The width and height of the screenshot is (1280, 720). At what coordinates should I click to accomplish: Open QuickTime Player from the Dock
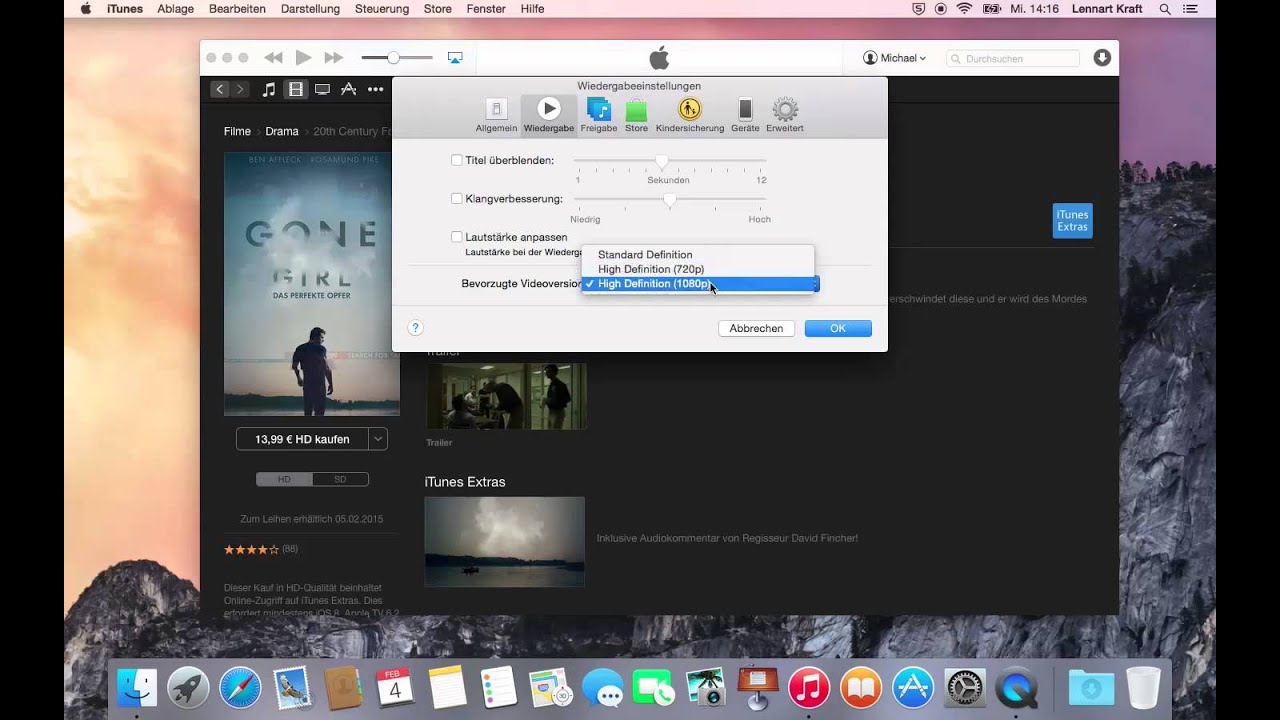[1016, 687]
